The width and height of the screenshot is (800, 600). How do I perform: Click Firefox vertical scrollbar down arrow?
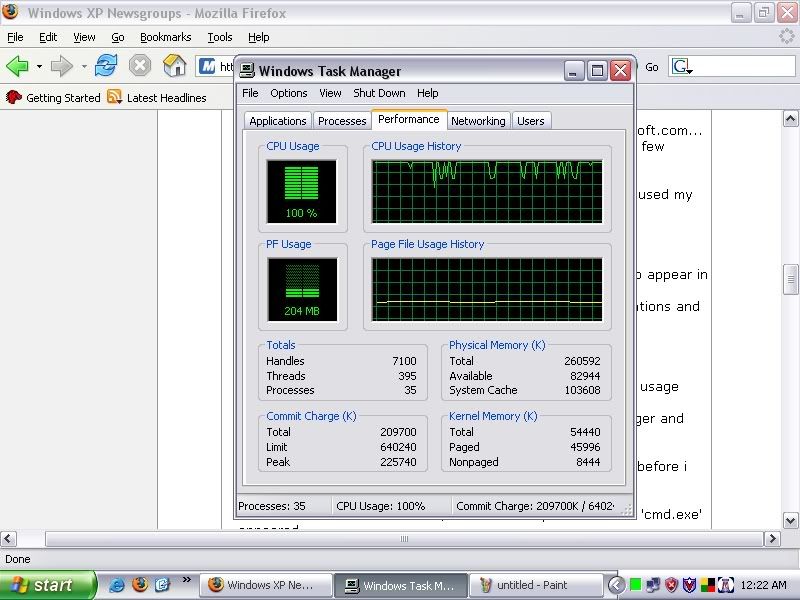pyautogui.click(x=790, y=521)
